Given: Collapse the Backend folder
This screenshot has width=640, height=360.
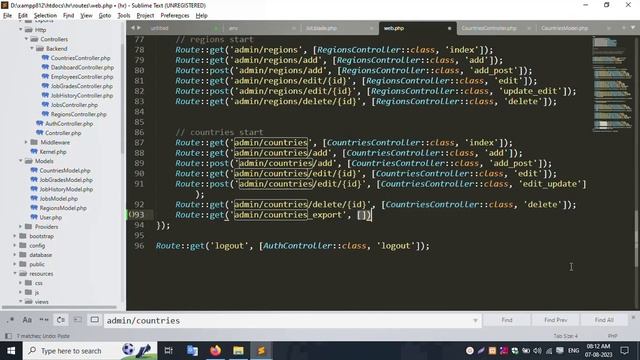Looking at the screenshot, I should [32, 49].
